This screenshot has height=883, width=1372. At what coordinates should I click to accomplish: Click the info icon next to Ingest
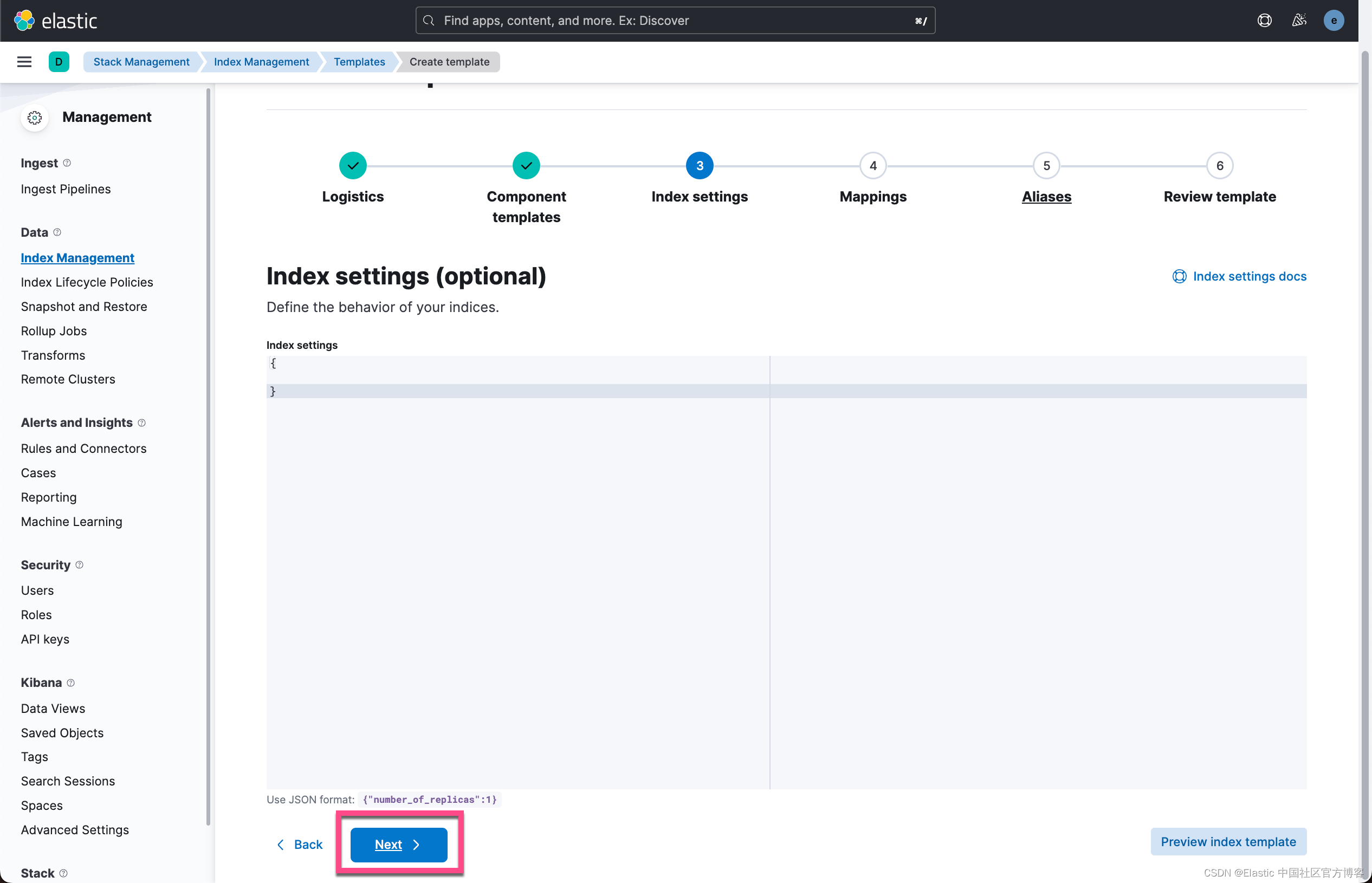click(67, 164)
